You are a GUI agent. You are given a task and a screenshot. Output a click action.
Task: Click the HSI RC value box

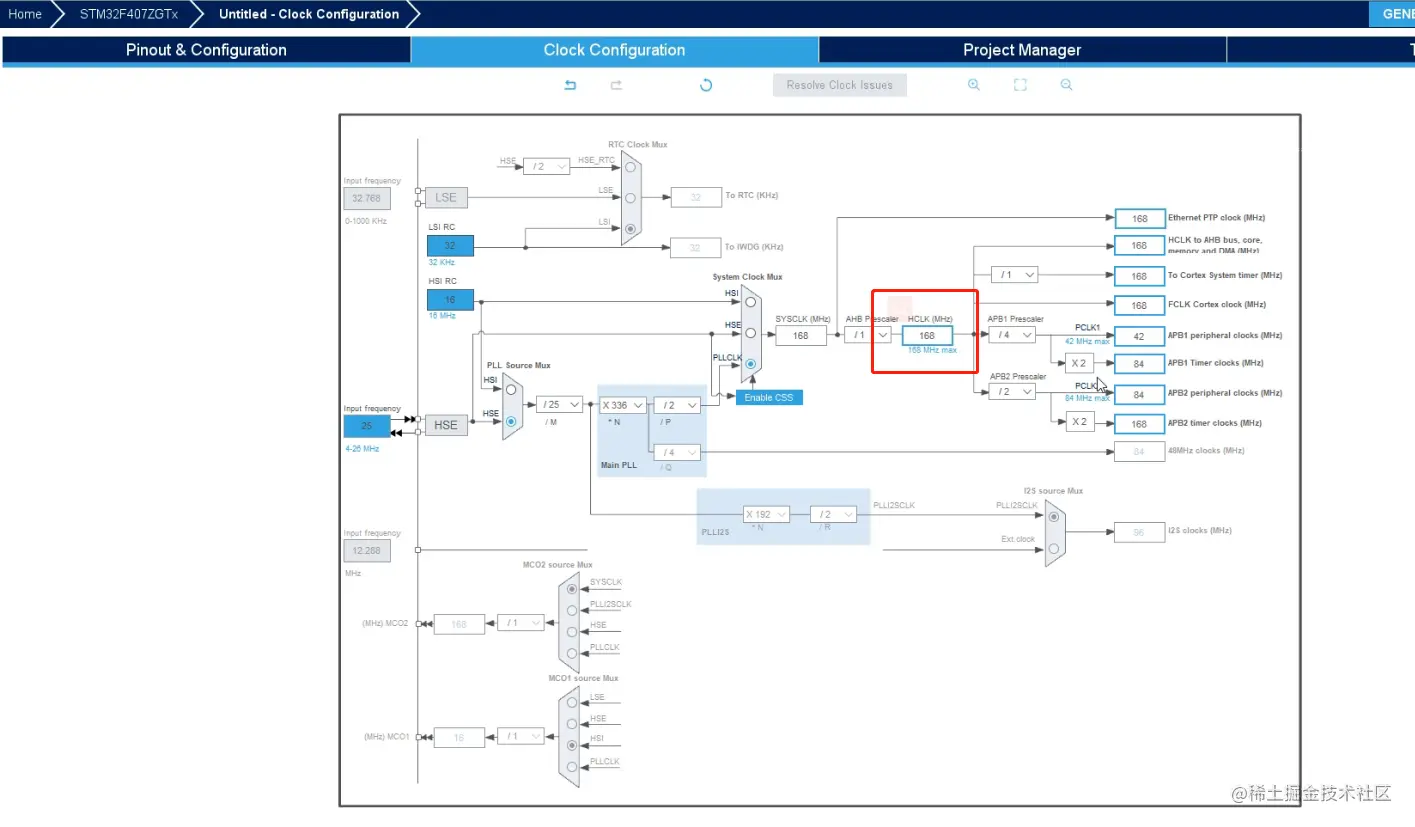[x=450, y=300]
